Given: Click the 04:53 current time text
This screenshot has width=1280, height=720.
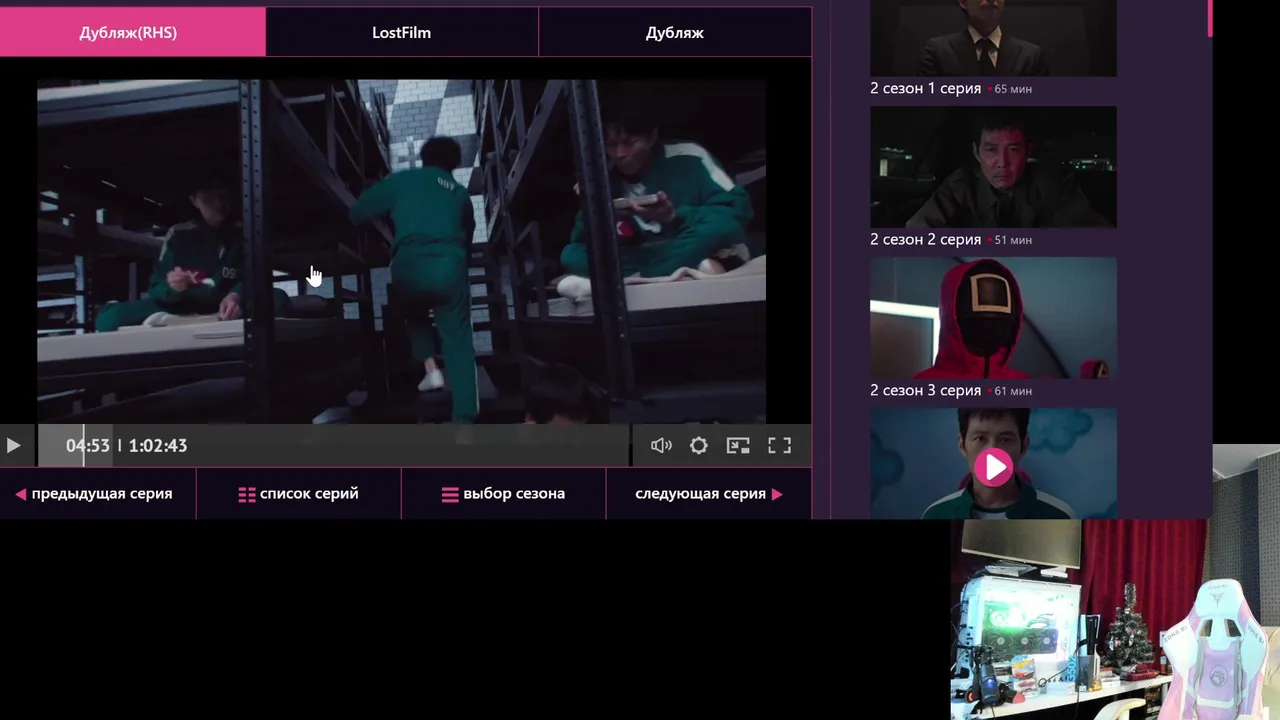Looking at the screenshot, I should (x=88, y=446).
